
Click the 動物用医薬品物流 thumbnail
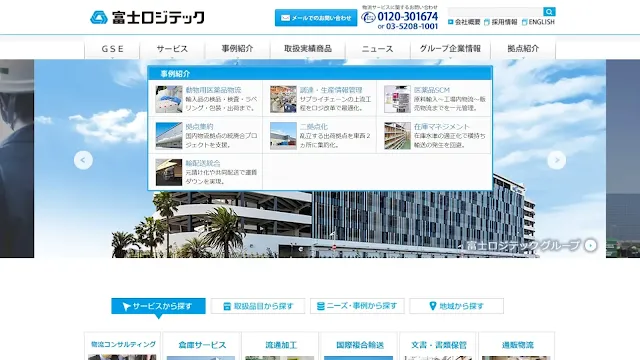click(x=169, y=99)
